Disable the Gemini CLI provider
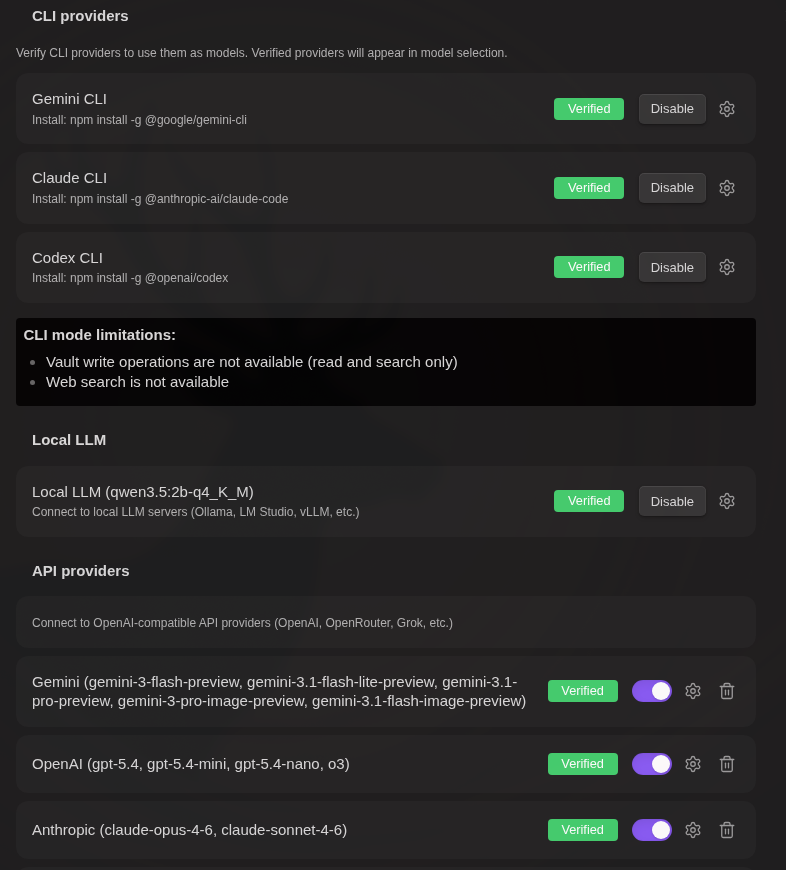The image size is (786, 870). 672,109
